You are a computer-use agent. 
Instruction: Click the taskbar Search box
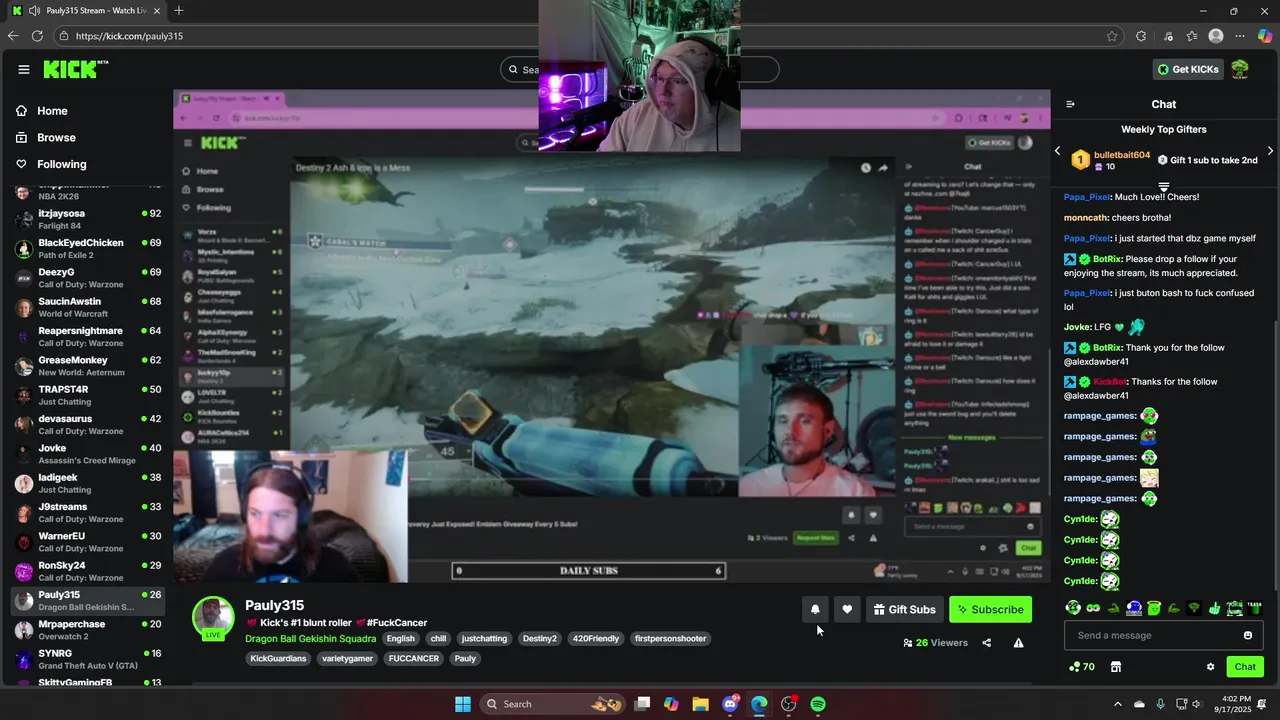pyautogui.click(x=554, y=704)
